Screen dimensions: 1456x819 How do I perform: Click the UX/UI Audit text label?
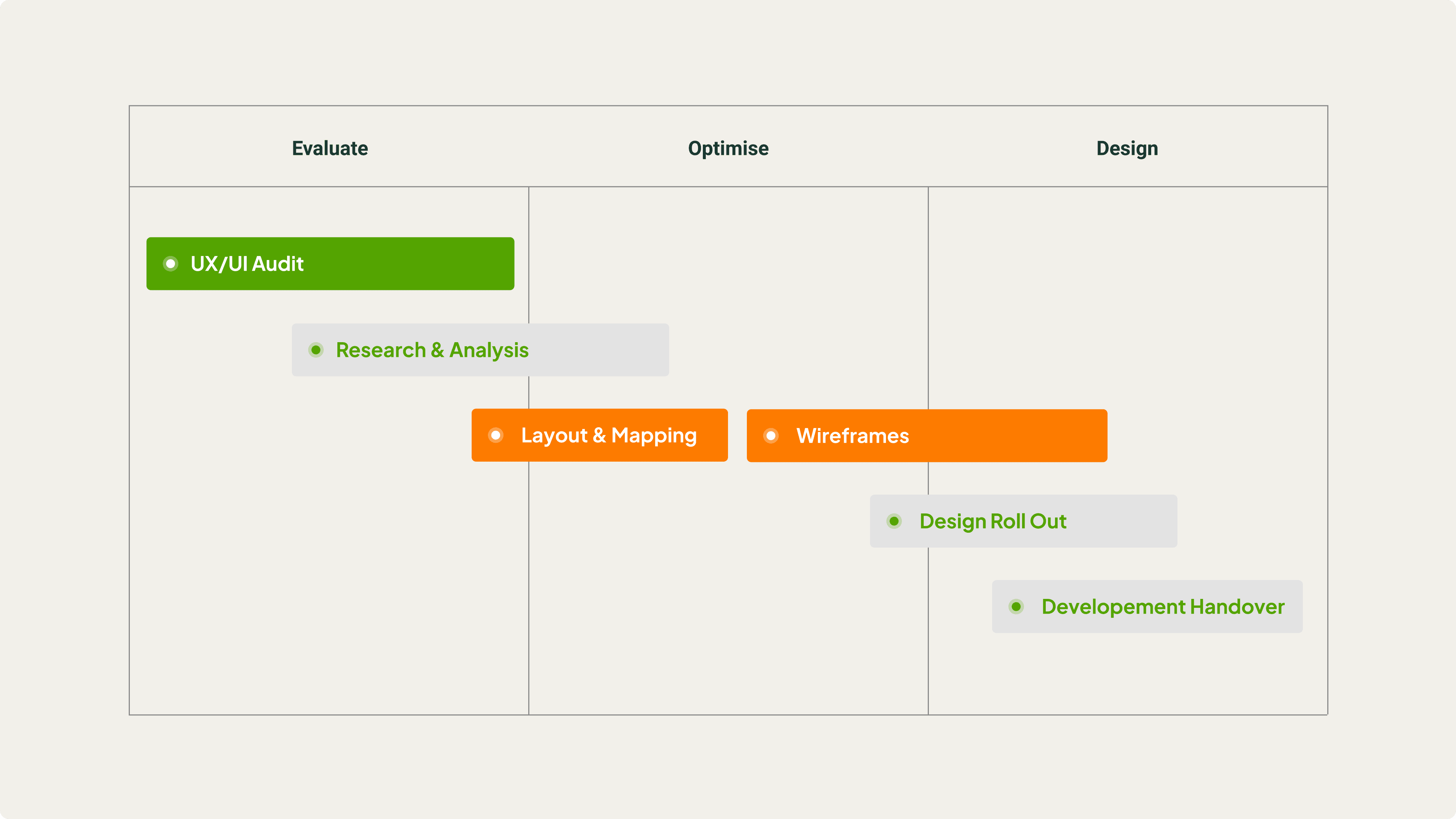click(x=247, y=264)
